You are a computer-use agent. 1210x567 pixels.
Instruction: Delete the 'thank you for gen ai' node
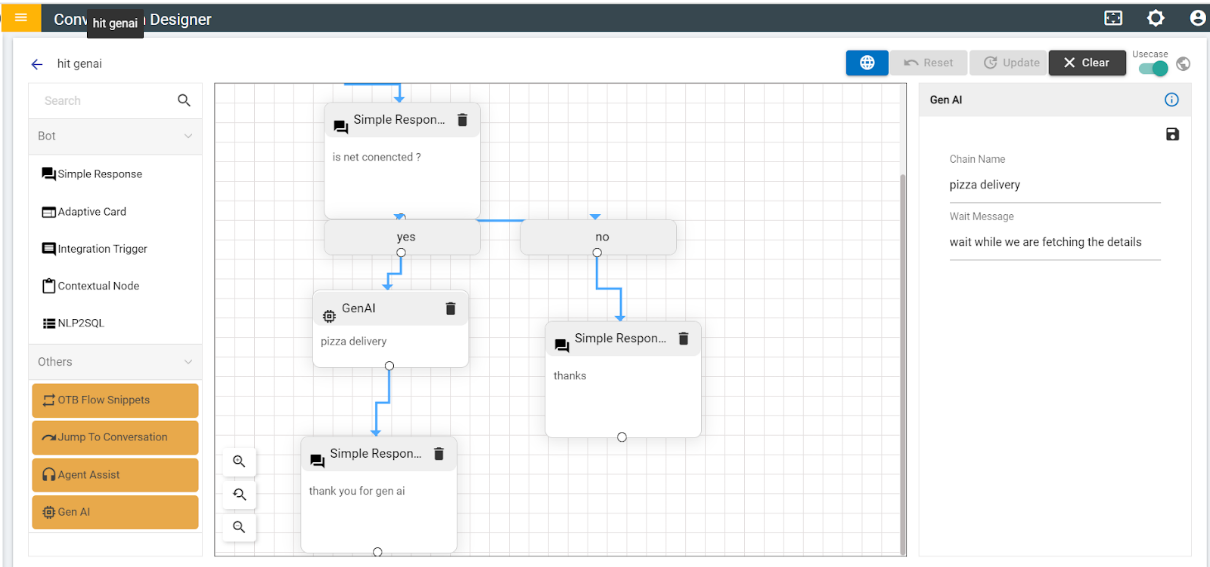(x=438, y=454)
